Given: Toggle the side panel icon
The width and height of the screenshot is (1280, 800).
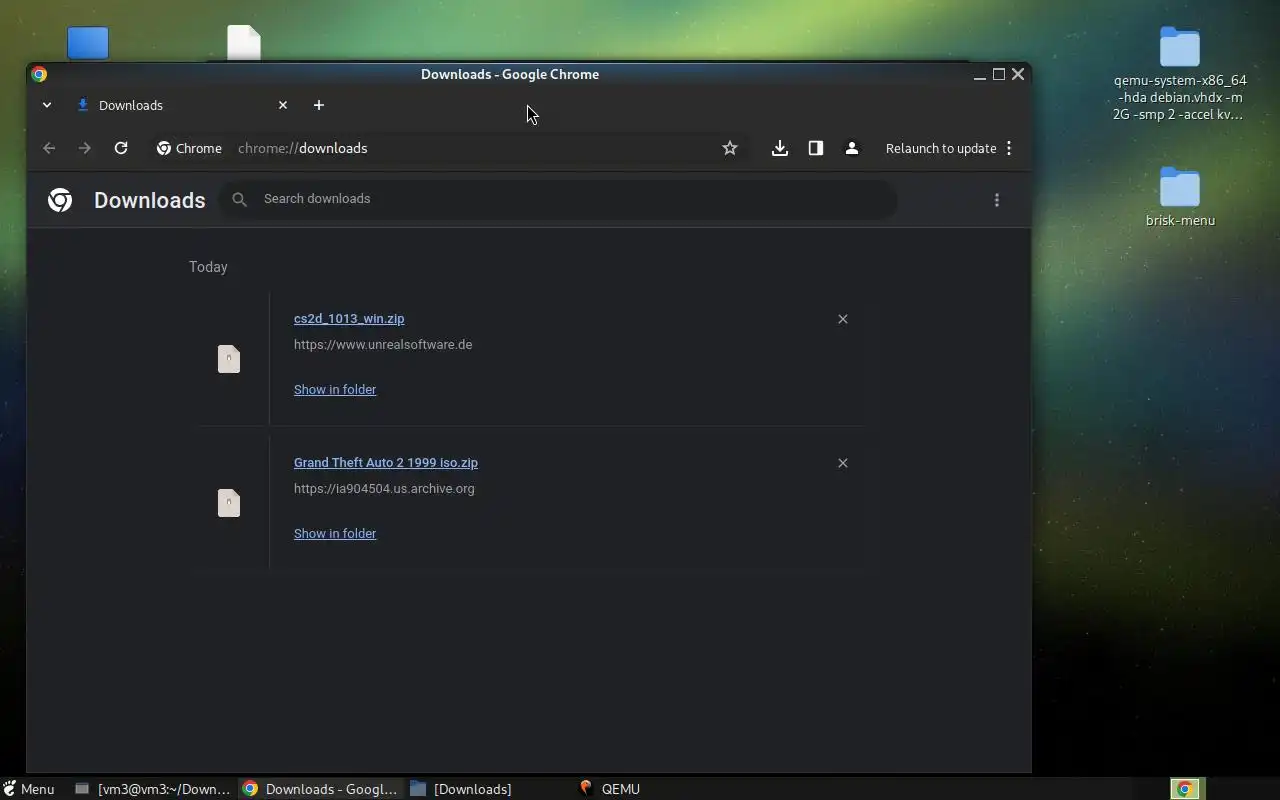Looking at the screenshot, I should 816,148.
